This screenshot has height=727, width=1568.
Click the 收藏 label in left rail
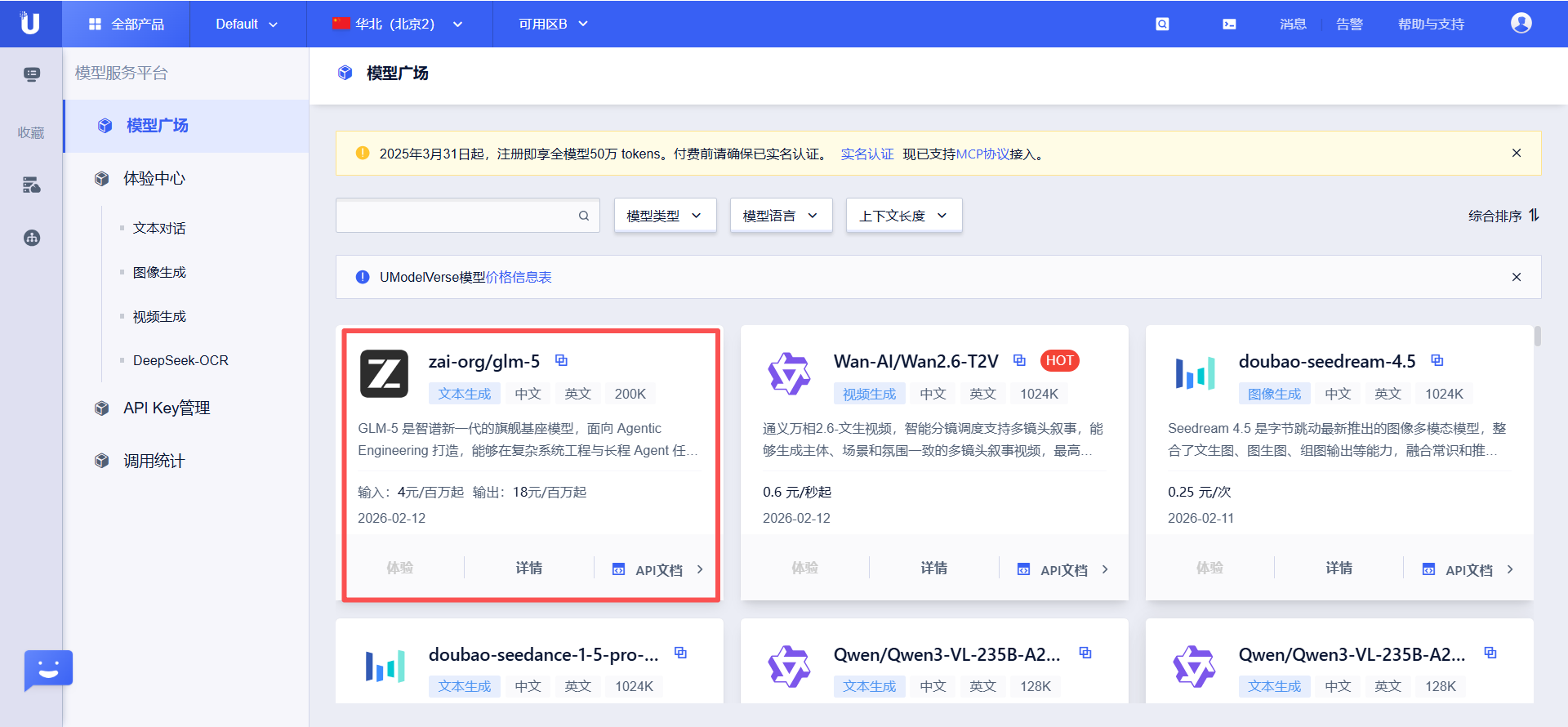point(31,132)
